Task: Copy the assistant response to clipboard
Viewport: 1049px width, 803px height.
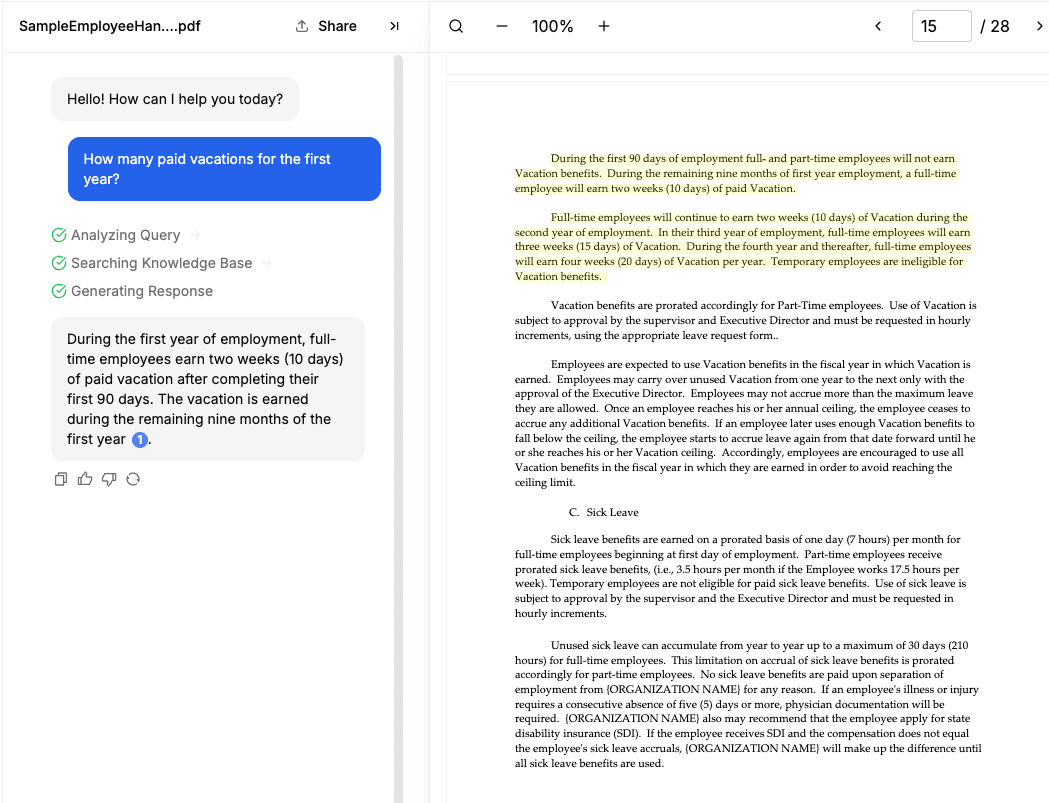Action: 61,479
